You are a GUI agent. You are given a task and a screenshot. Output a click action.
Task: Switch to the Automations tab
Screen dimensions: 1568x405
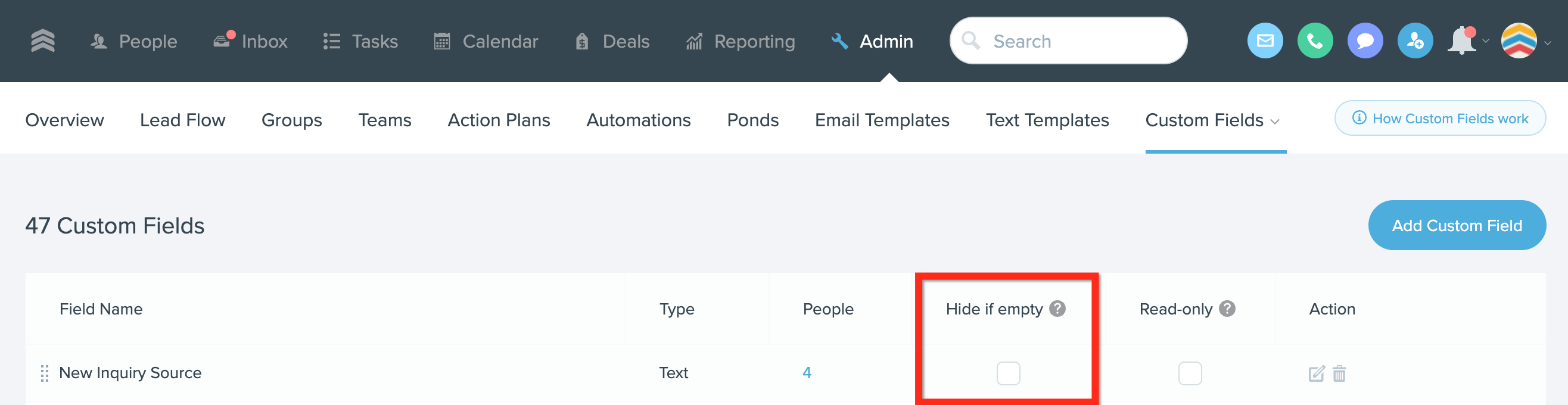[638, 120]
